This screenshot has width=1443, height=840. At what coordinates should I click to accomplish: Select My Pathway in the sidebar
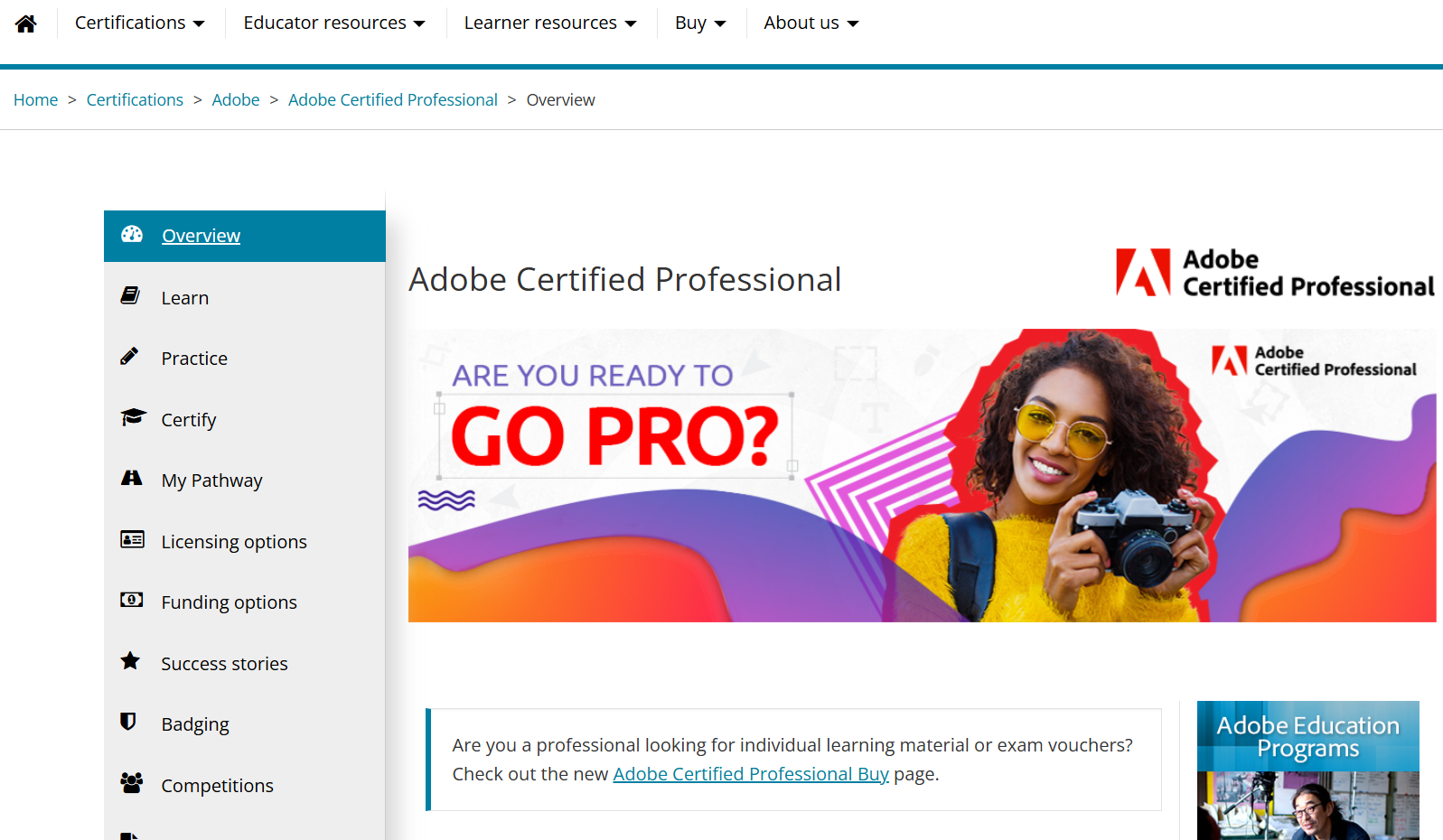coord(245,481)
